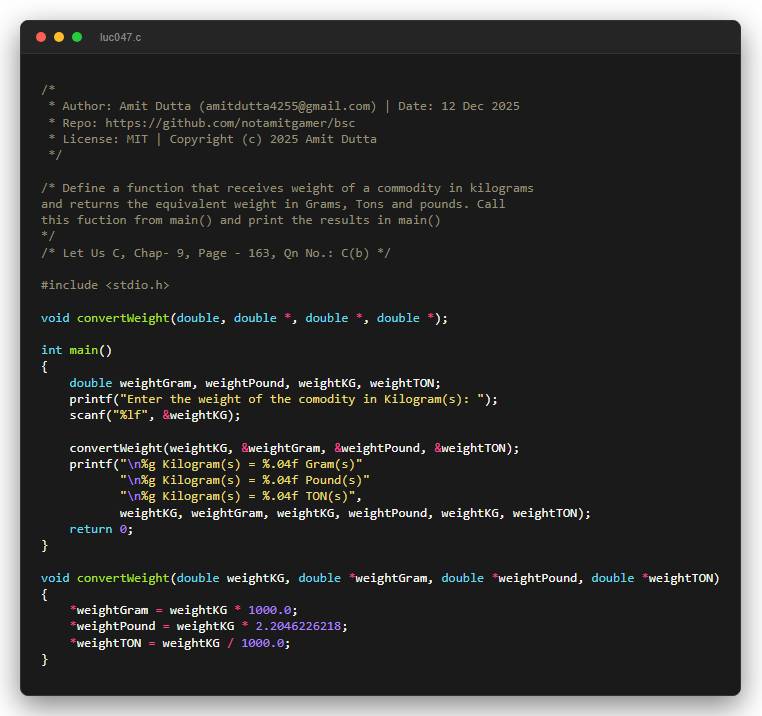The width and height of the screenshot is (762, 716).
Task: Click the 'Let Us C, Chap- 9' comment
Action: pos(216,253)
